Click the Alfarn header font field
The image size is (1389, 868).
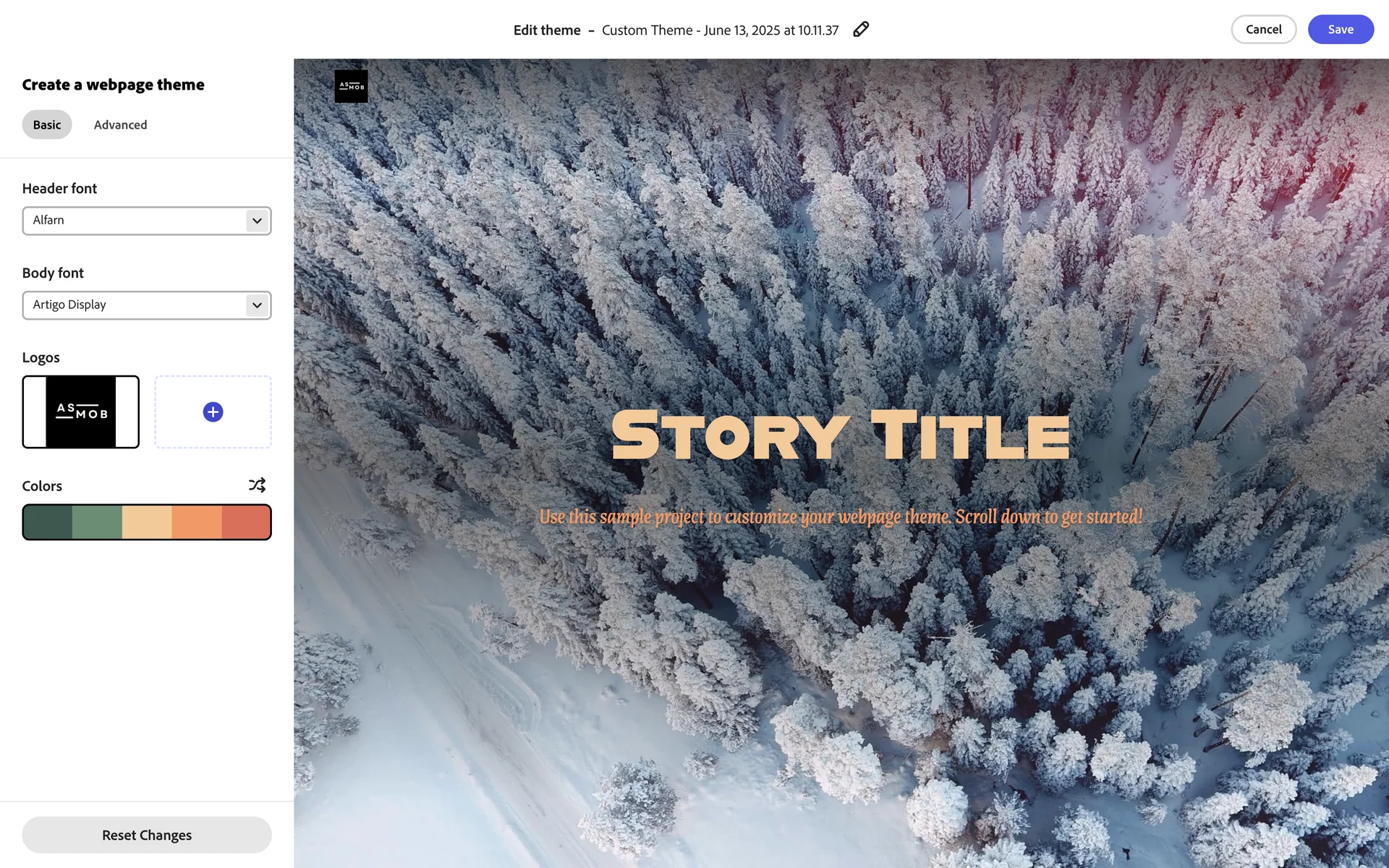coord(147,221)
